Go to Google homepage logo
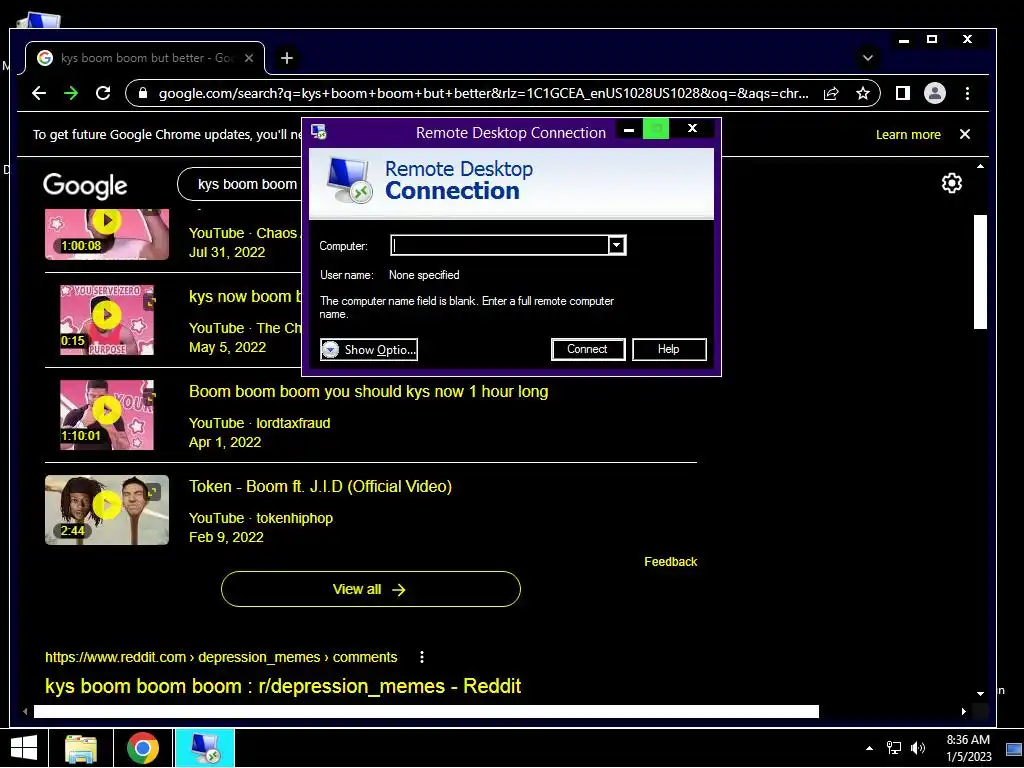Screen dimensions: 1024x768 click(85, 185)
